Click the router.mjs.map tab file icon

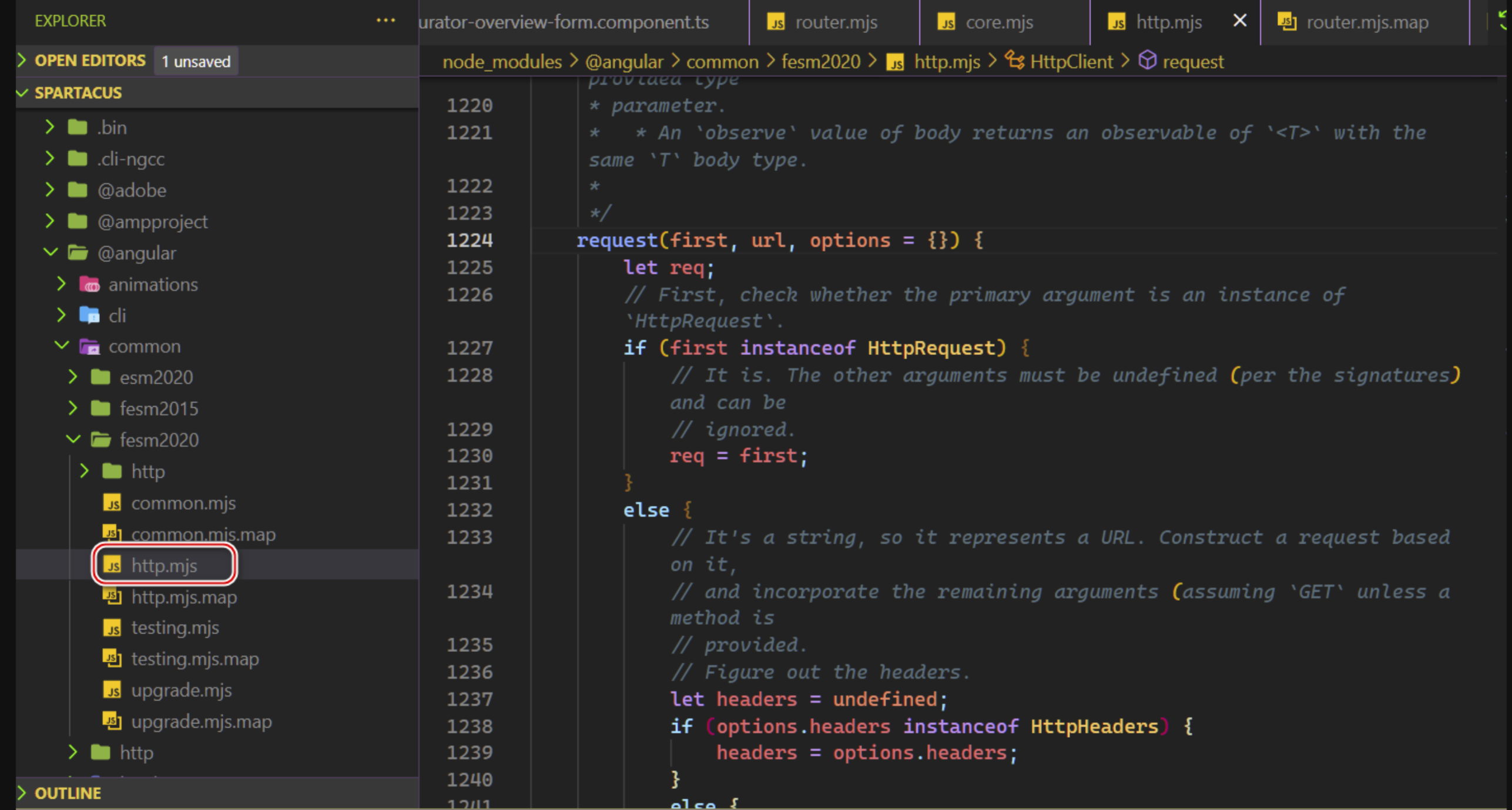tap(1287, 22)
